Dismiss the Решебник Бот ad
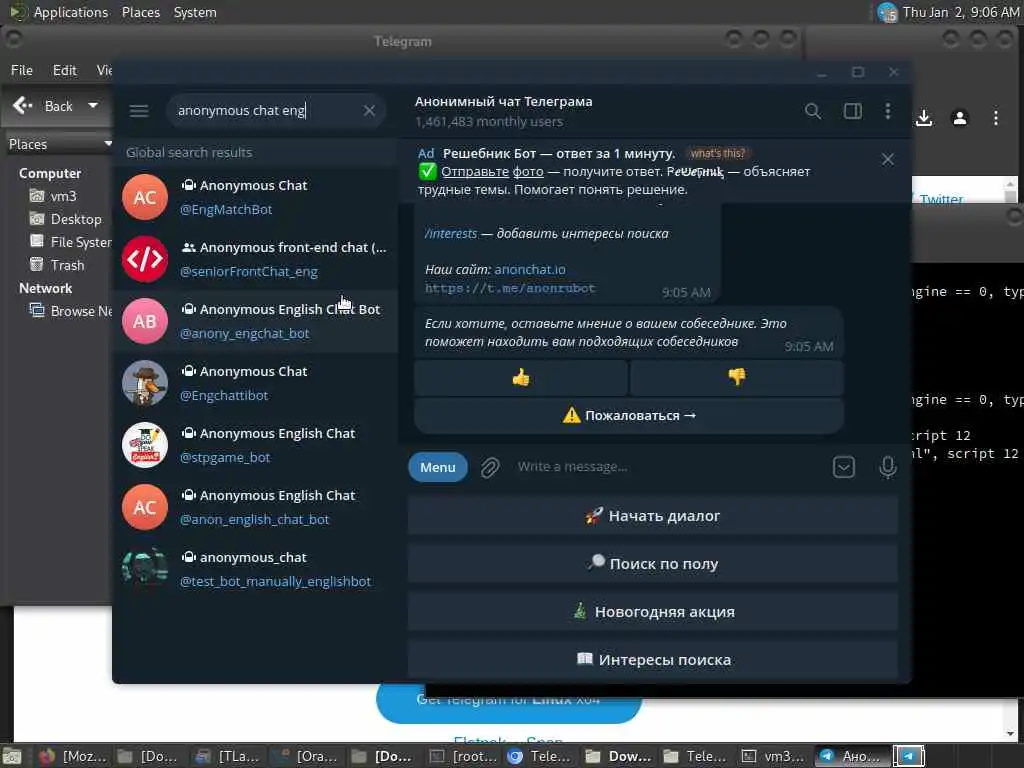This screenshot has width=1024, height=768. pos(888,159)
